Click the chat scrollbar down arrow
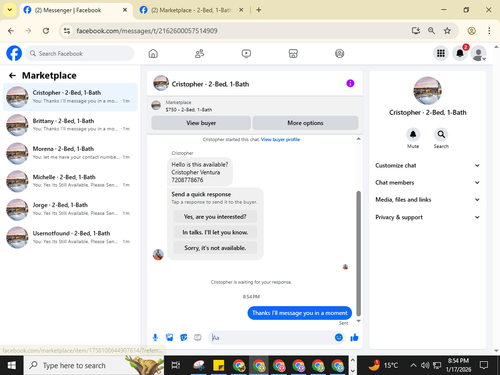Viewport: 500px width, 375px height. [358, 321]
